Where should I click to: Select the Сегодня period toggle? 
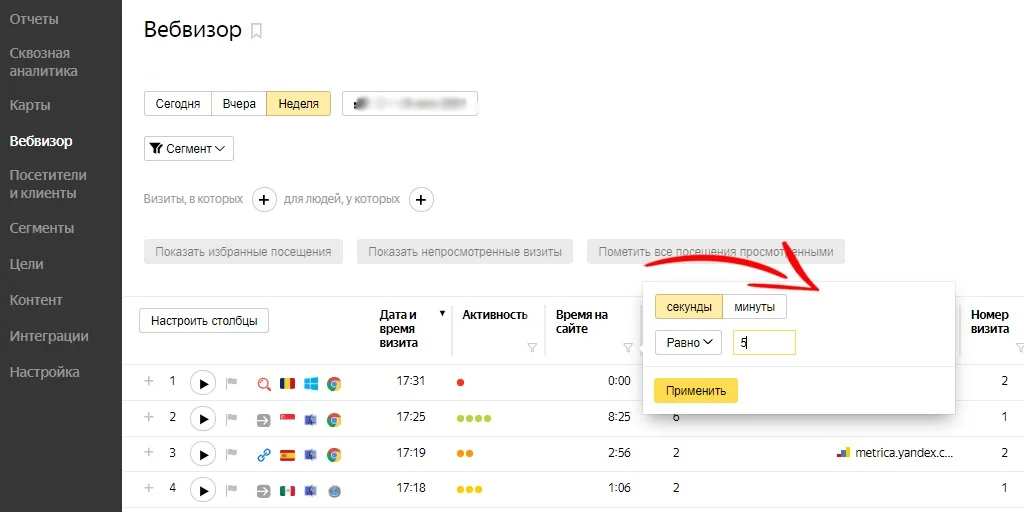point(178,104)
